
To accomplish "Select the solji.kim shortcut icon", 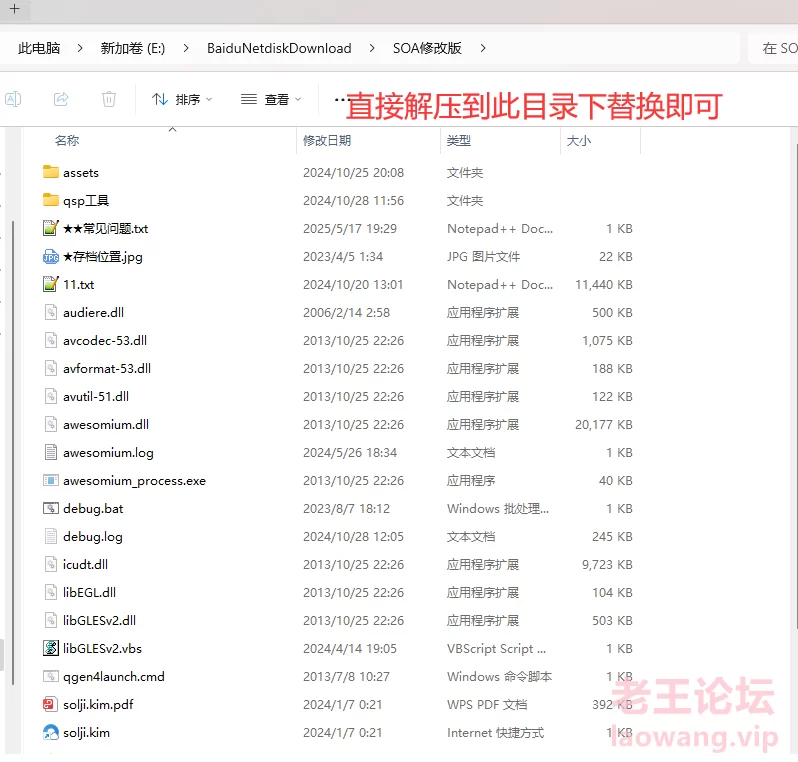I will tap(50, 732).
